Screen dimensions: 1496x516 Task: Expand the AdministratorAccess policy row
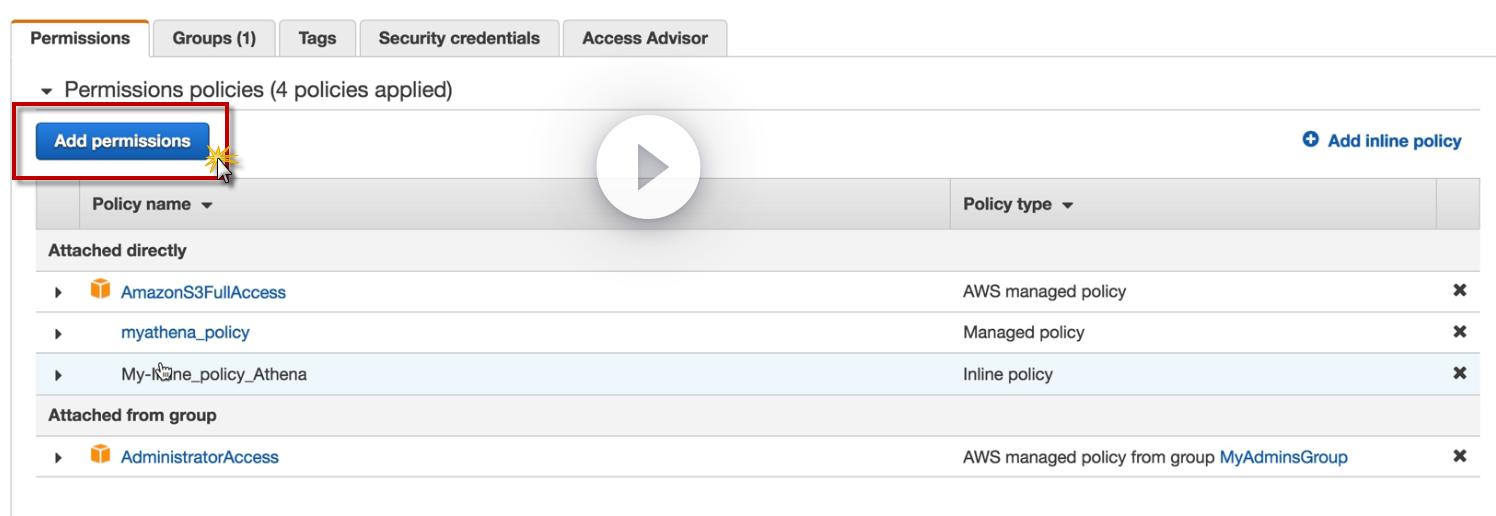point(58,458)
